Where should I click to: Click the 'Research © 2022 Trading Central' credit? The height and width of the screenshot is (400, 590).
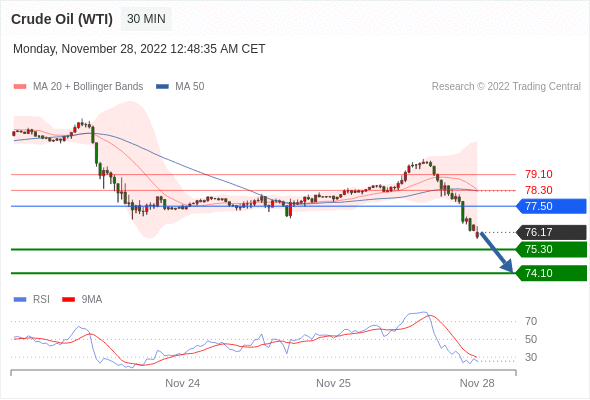pyautogui.click(x=506, y=87)
